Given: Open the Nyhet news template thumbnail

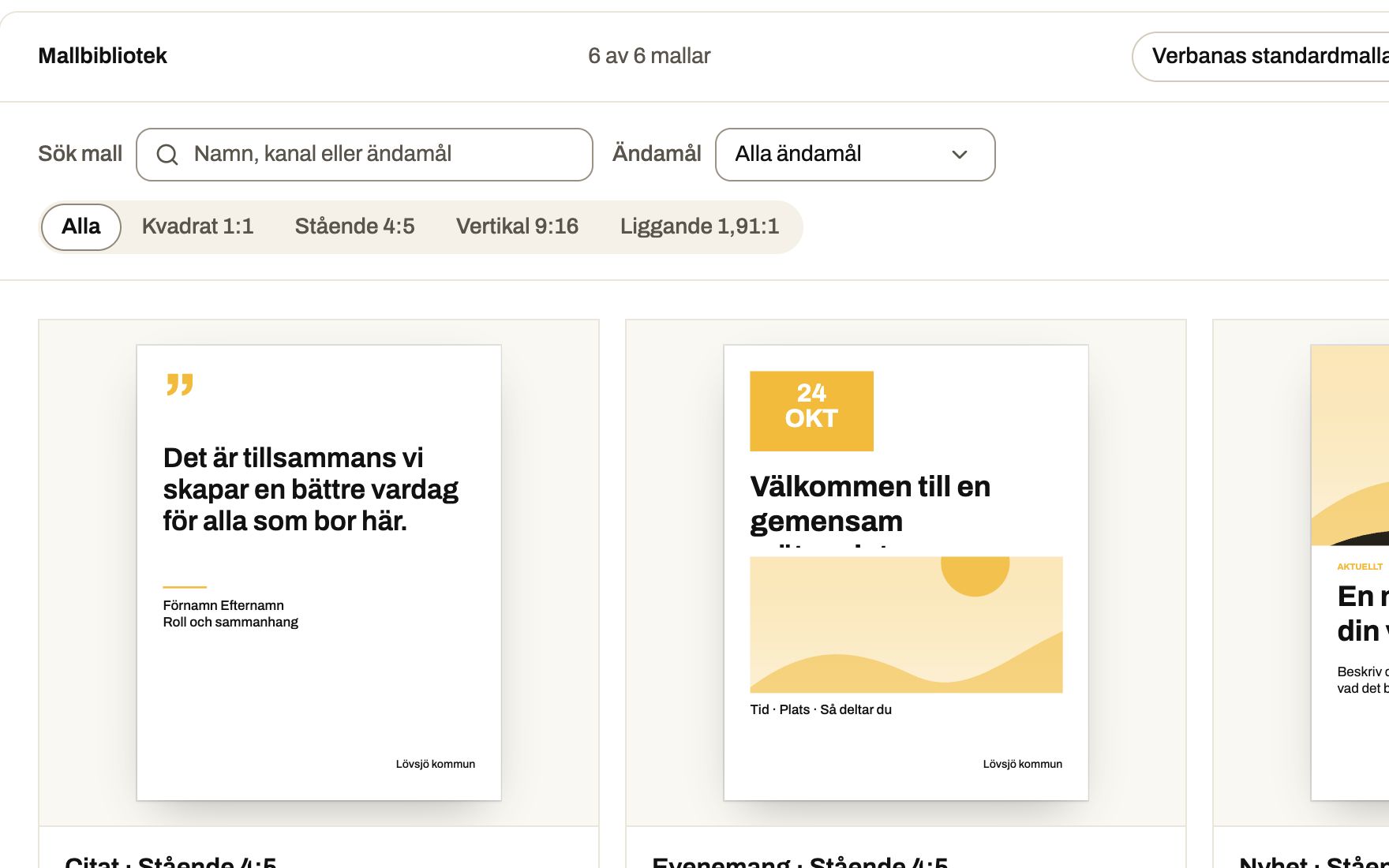Looking at the screenshot, I should click(x=1350, y=573).
